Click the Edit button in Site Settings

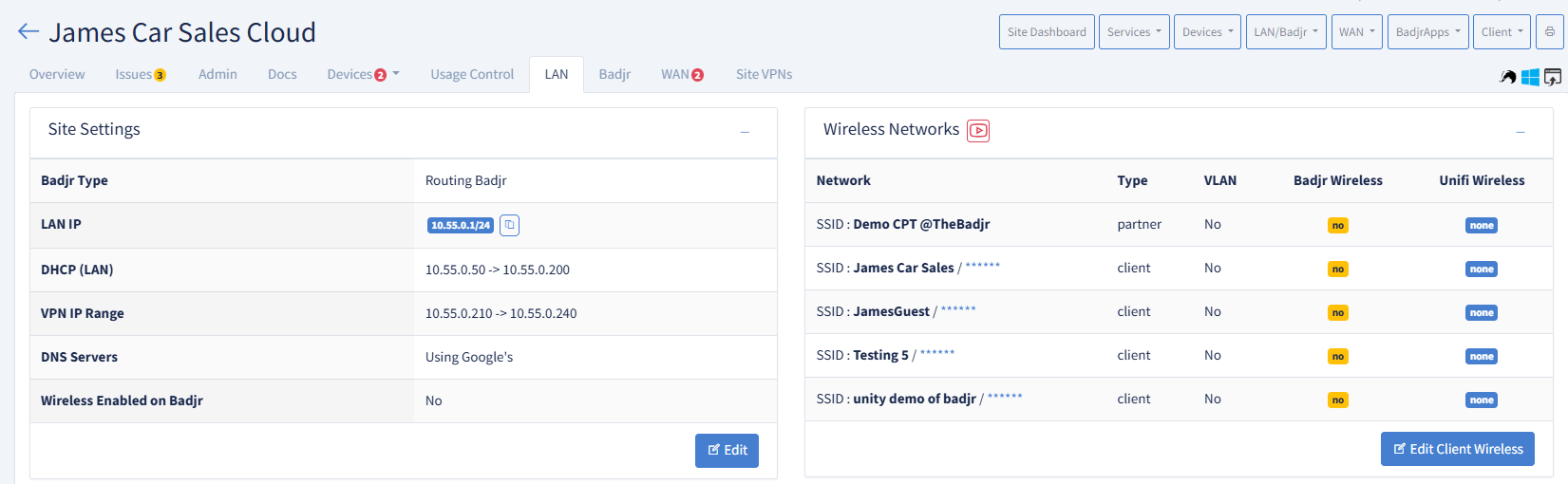(x=727, y=450)
